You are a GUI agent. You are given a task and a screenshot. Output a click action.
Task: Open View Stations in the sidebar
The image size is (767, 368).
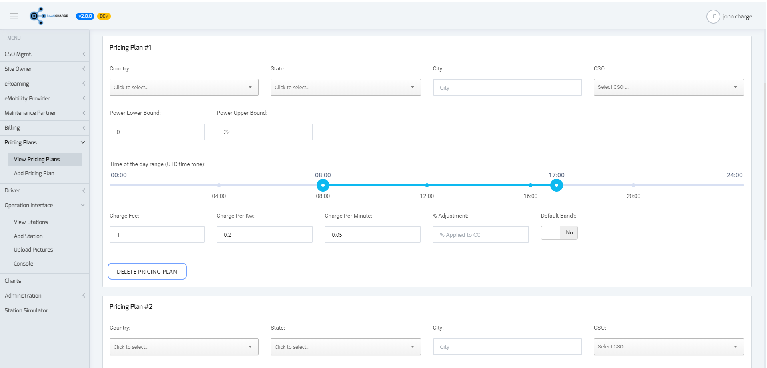click(31, 222)
